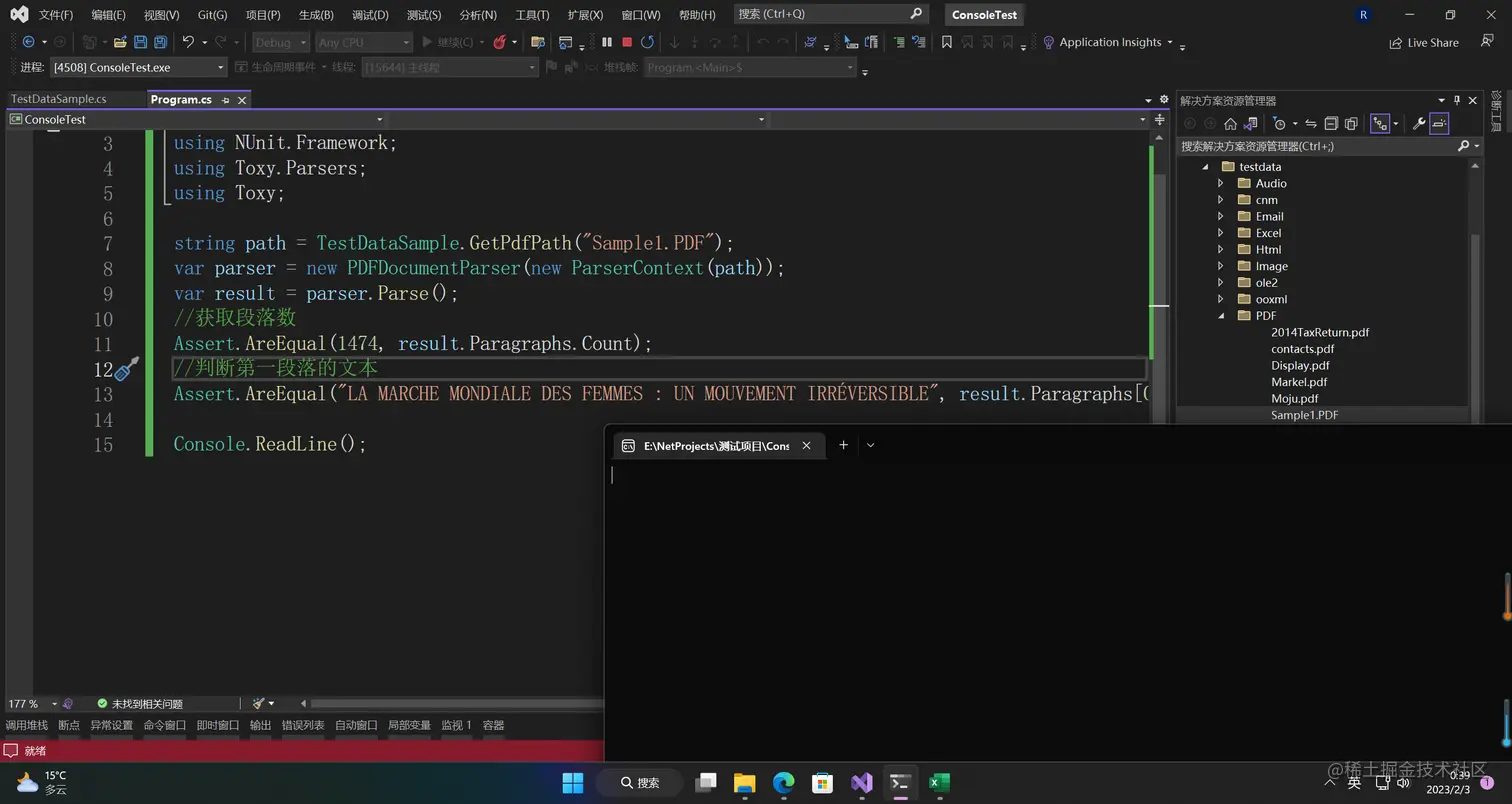Click the editor split window icon
The width and height of the screenshot is (1512, 804).
(x=1159, y=119)
